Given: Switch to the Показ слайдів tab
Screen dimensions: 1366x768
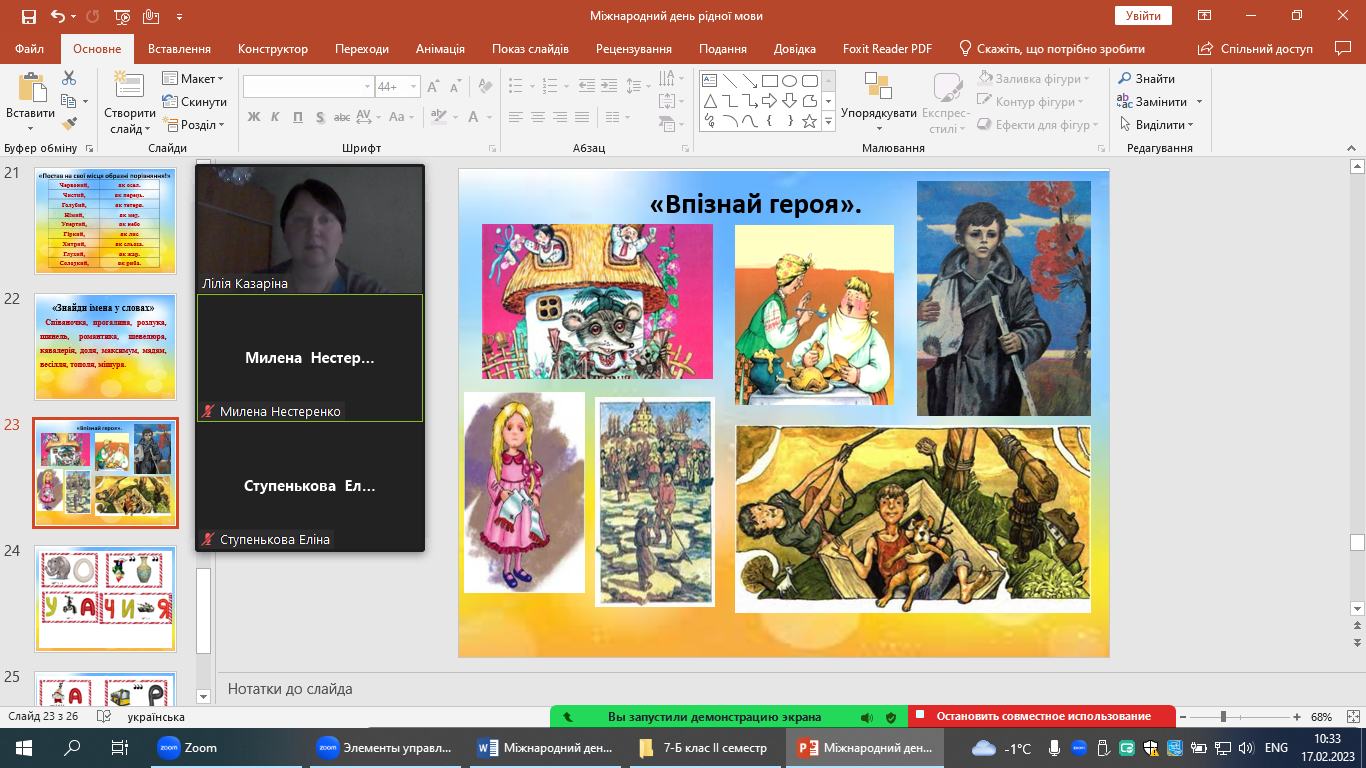Looking at the screenshot, I should [530, 49].
